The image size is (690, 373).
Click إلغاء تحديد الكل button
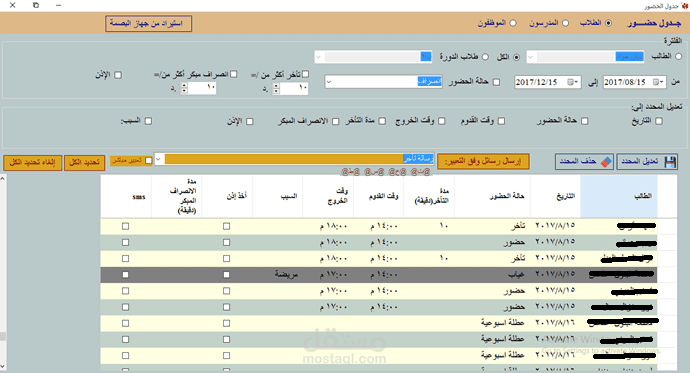(x=33, y=162)
